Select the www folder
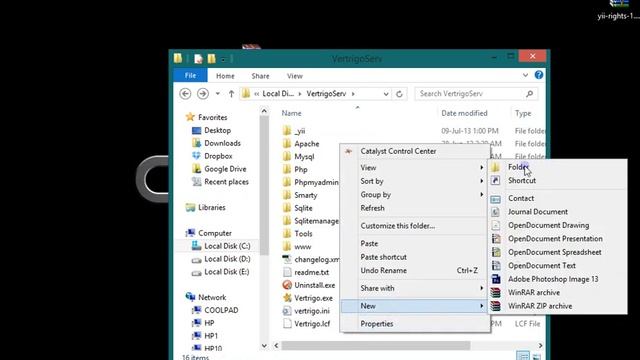Screen dimensions: 640x360 (x=302, y=247)
